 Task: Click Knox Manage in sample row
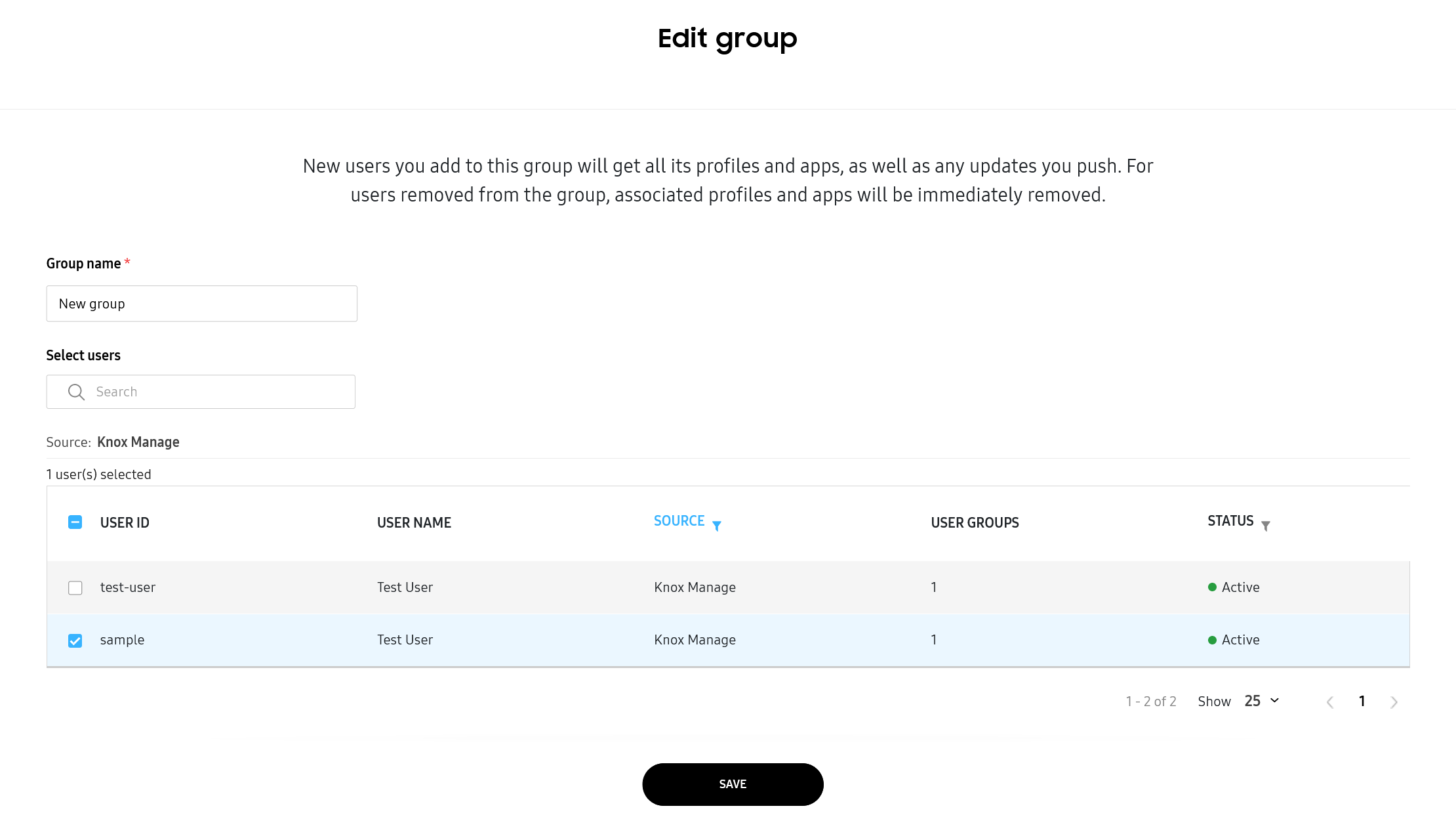click(695, 640)
